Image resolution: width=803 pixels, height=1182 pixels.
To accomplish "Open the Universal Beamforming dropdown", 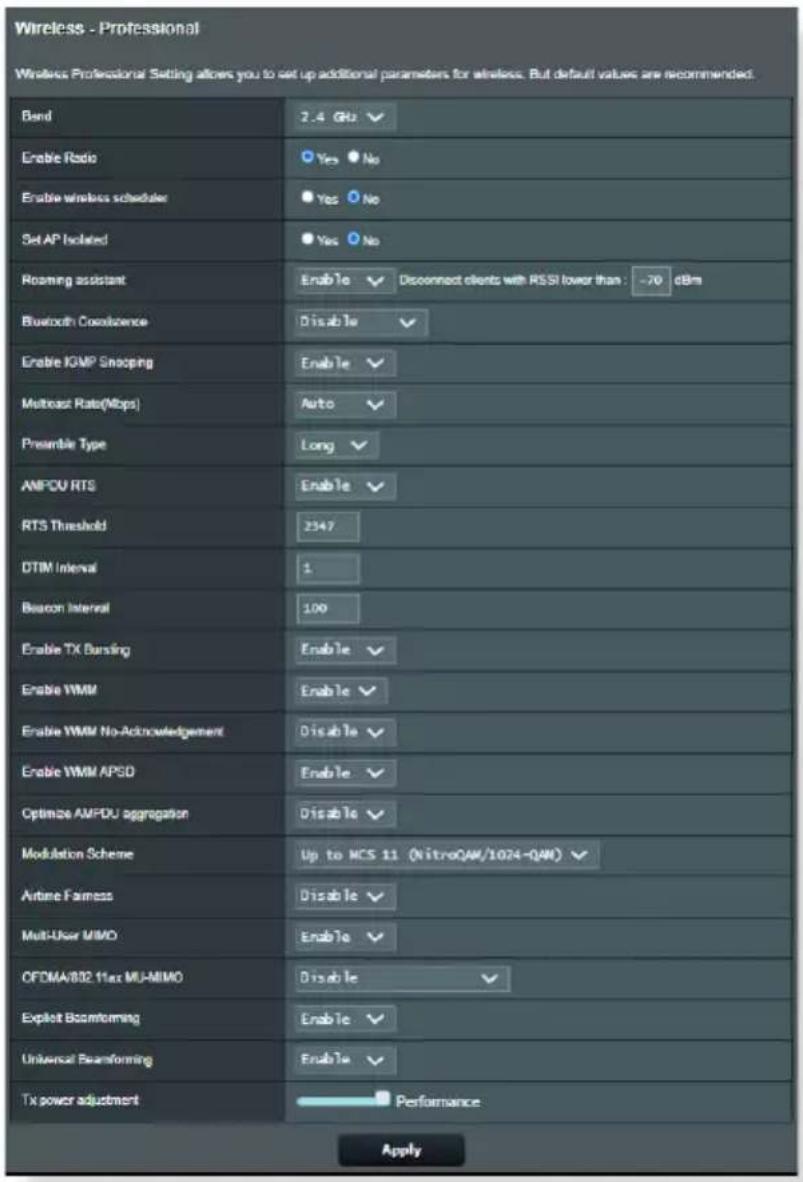I will coord(344,1060).
